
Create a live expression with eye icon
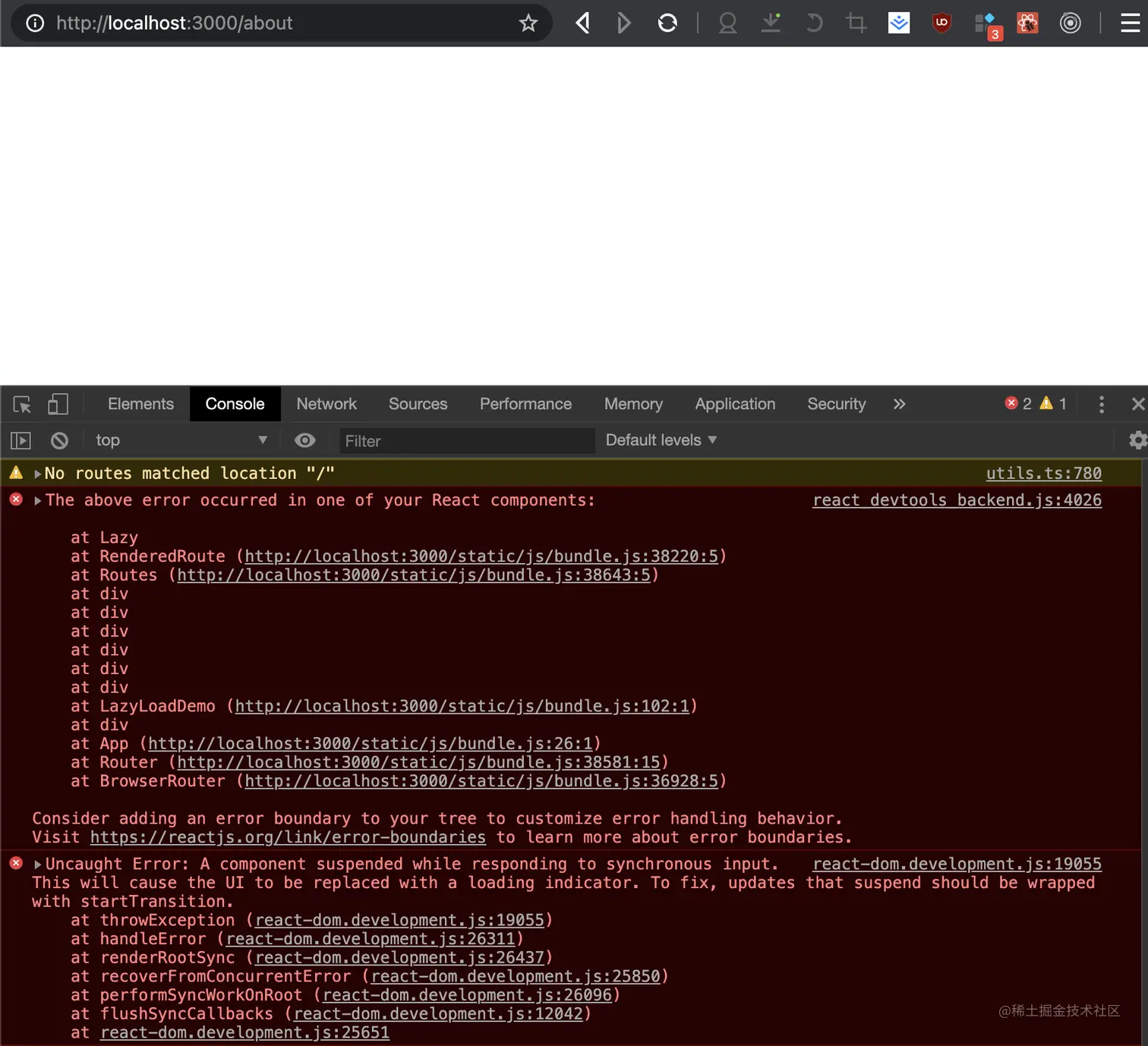305,440
